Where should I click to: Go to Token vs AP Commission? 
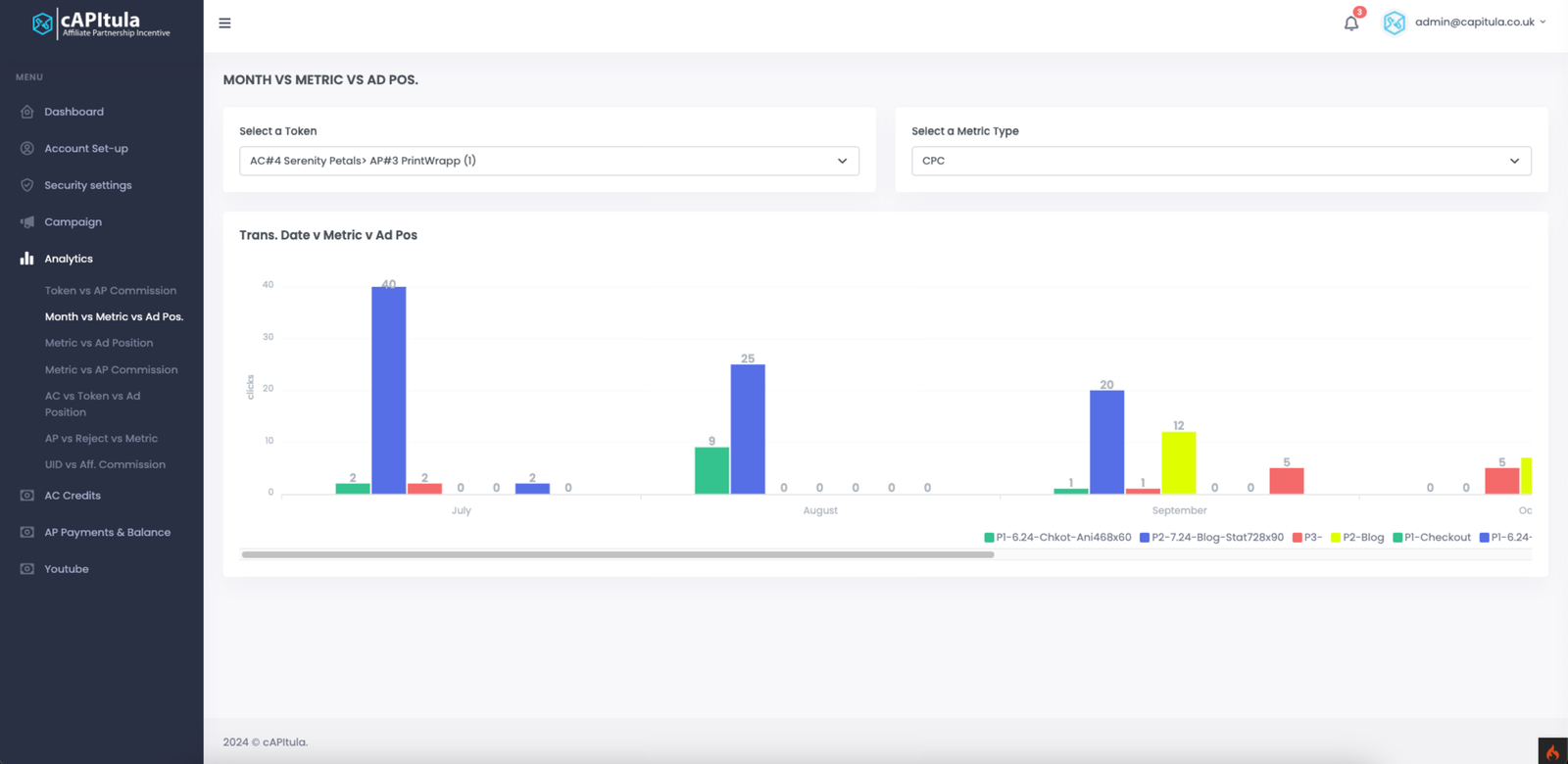pyautogui.click(x=111, y=291)
